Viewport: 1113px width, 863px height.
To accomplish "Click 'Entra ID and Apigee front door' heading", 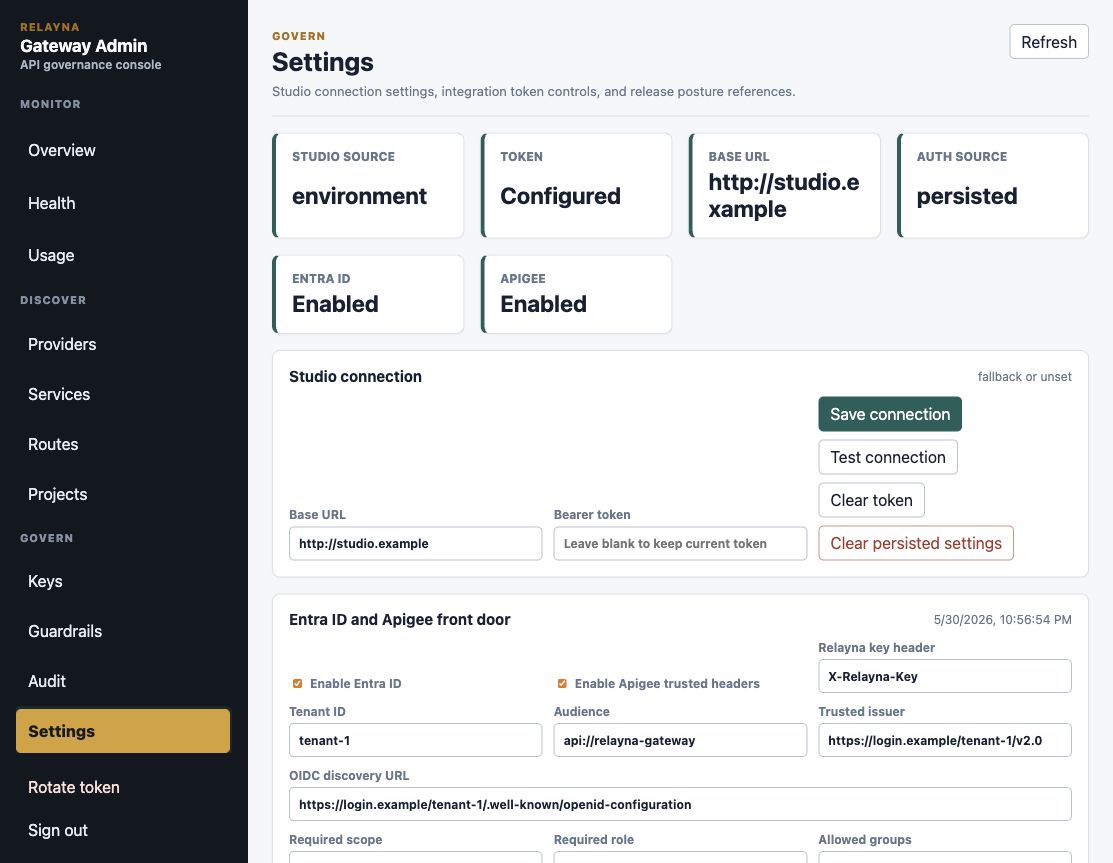I will pyautogui.click(x=400, y=620).
